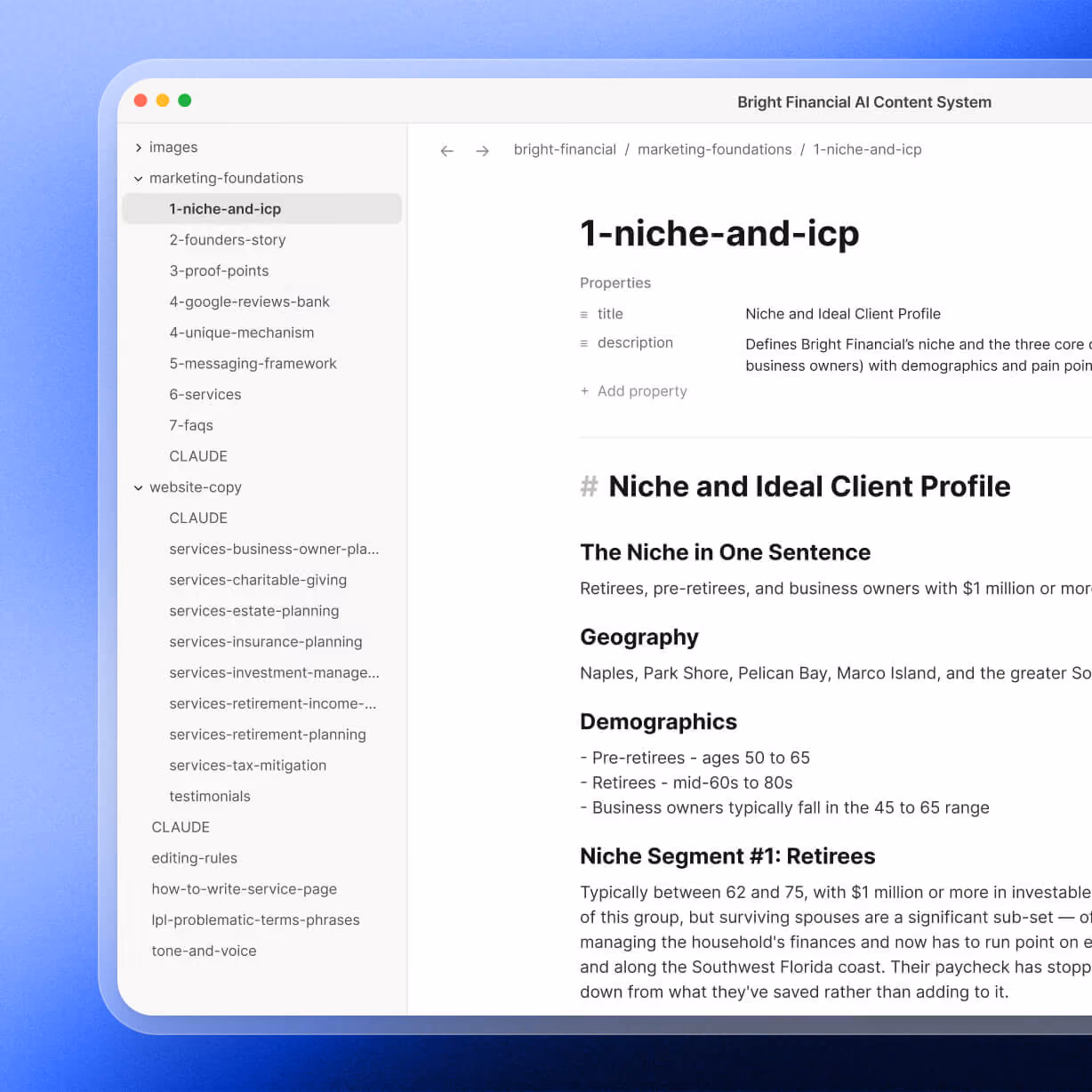Open the services-tax-mitigation note
Viewport: 1092px width, 1092px height.
tap(248, 766)
